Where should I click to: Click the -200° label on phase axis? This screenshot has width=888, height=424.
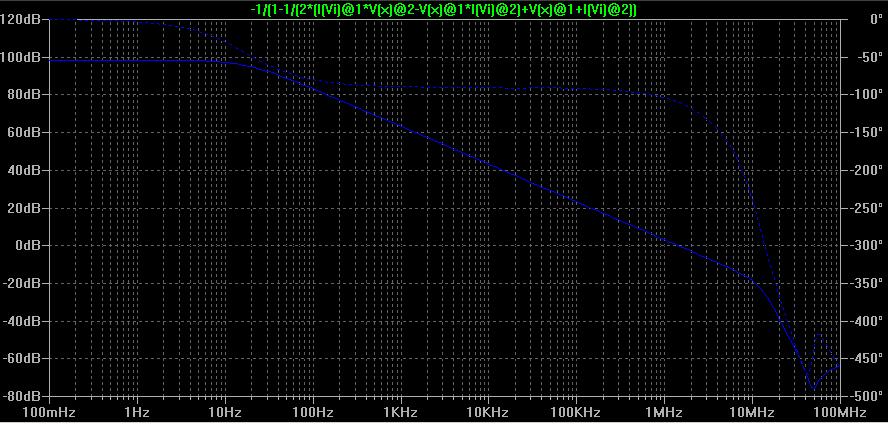(865, 170)
